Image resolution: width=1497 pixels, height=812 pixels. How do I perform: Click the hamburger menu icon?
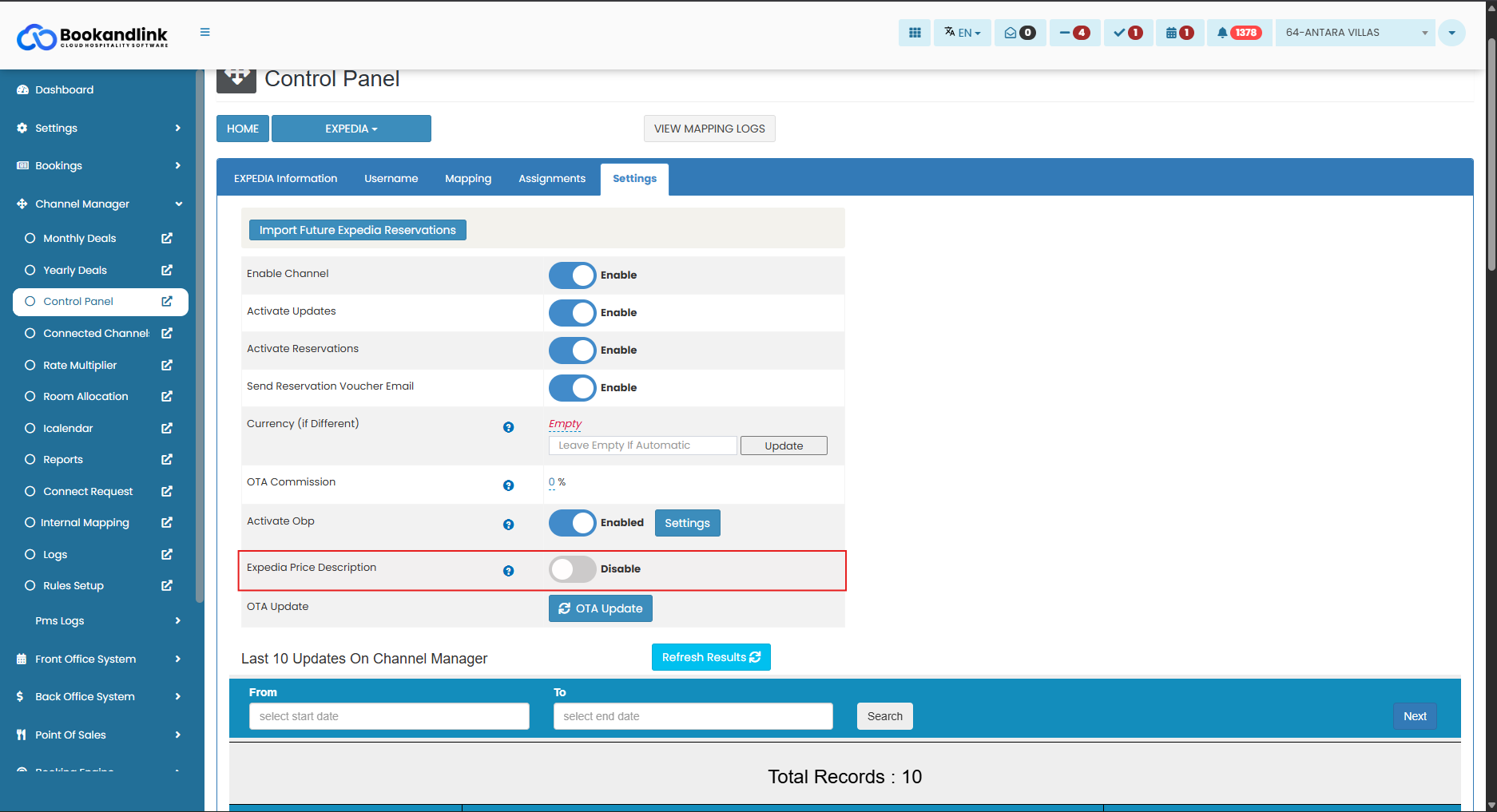click(205, 32)
